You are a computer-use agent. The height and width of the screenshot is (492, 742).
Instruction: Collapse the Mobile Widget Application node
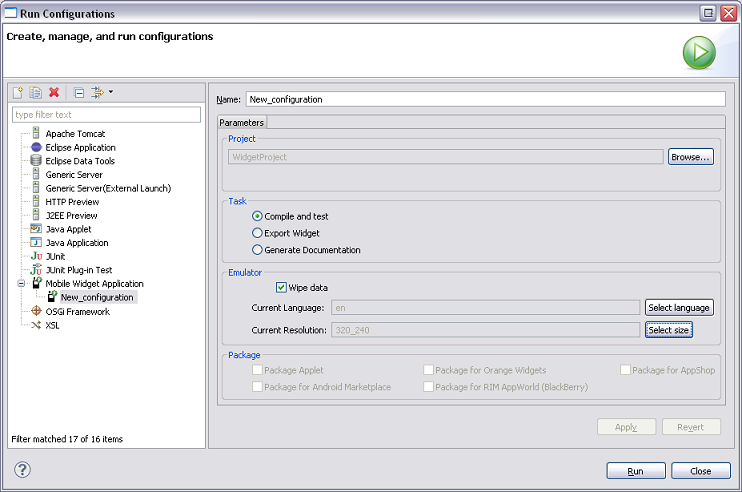point(21,284)
